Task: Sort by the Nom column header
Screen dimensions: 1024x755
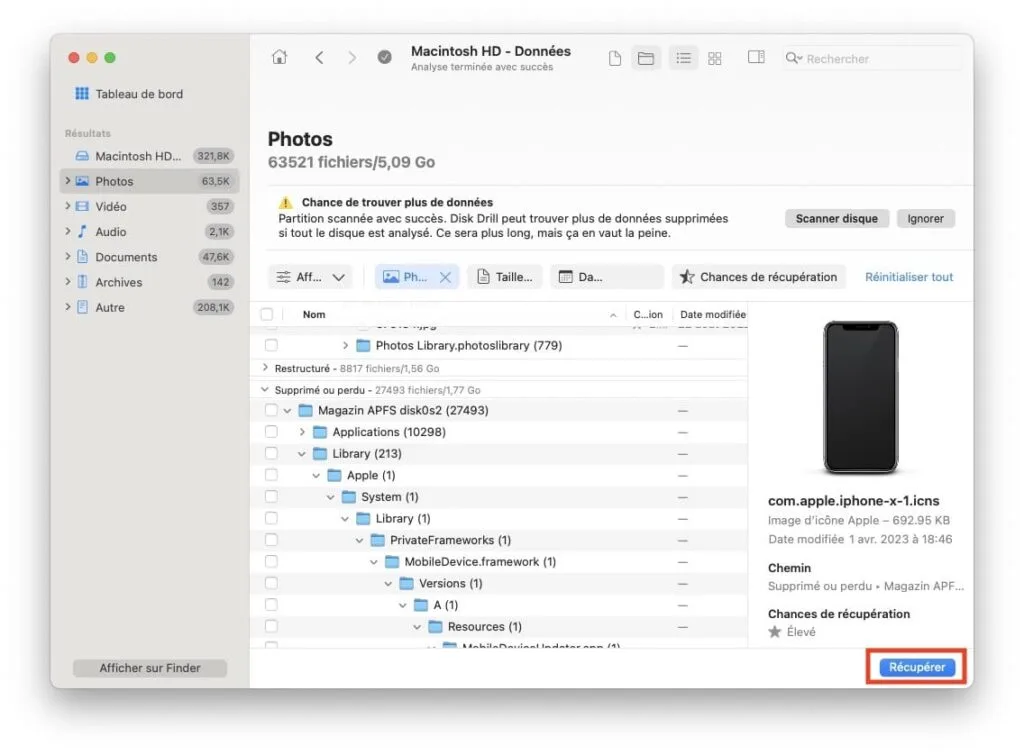Action: (x=313, y=313)
